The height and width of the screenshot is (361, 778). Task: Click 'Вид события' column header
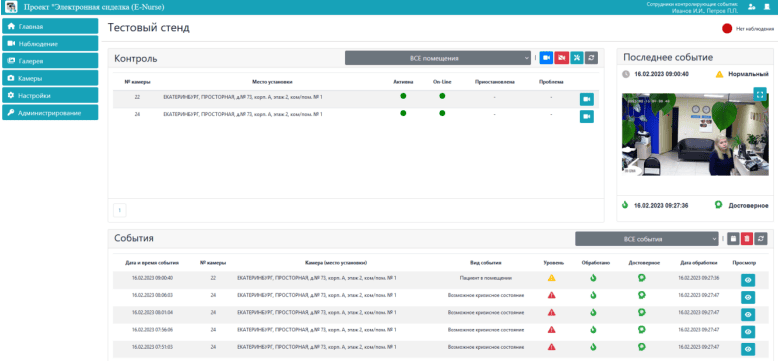[x=486, y=263]
